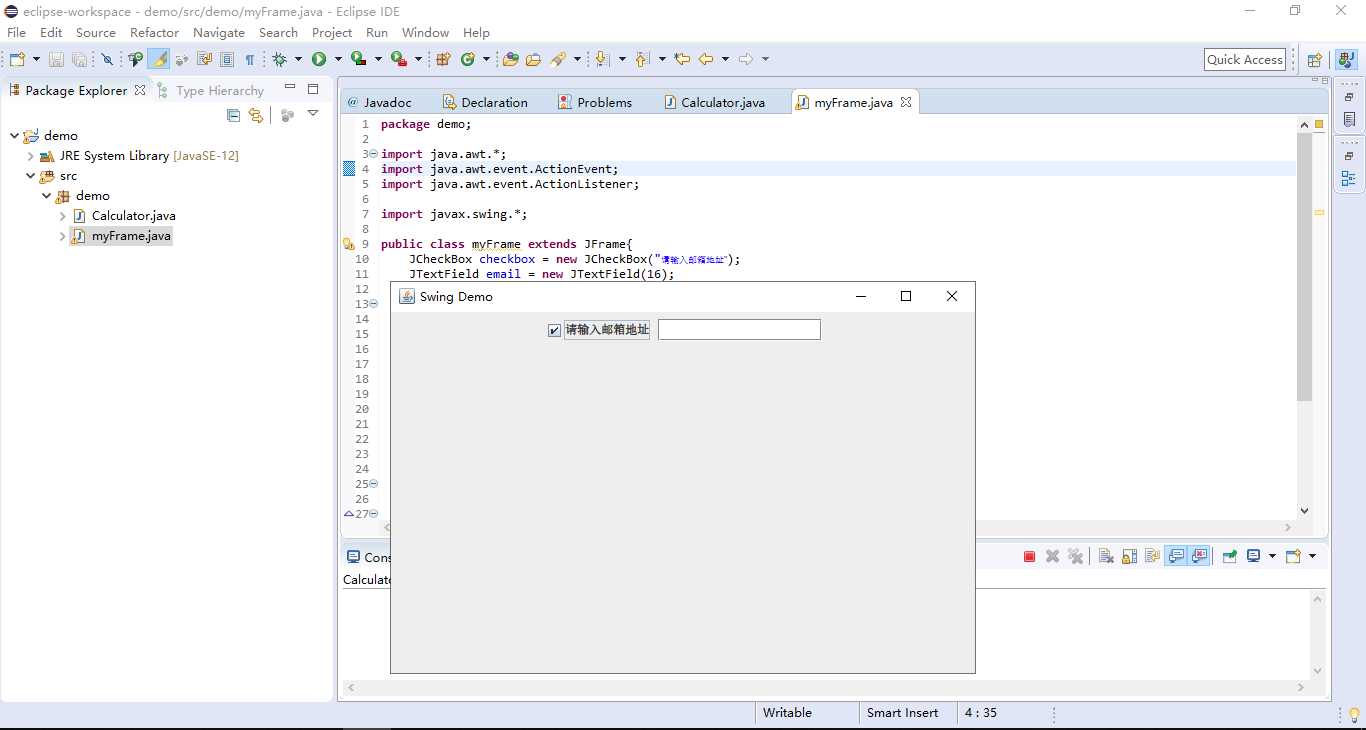Click Collapse All in Package Explorer
Viewport: 1366px width, 730px height.
coord(233,115)
